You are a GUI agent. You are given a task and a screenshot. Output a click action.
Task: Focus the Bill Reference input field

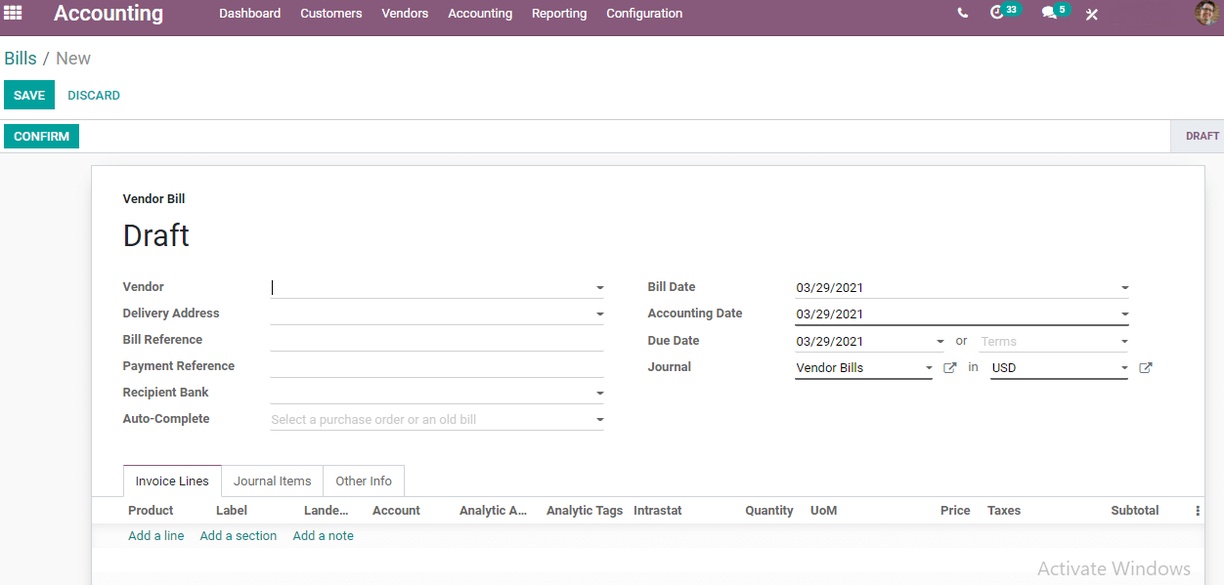pyautogui.click(x=437, y=340)
